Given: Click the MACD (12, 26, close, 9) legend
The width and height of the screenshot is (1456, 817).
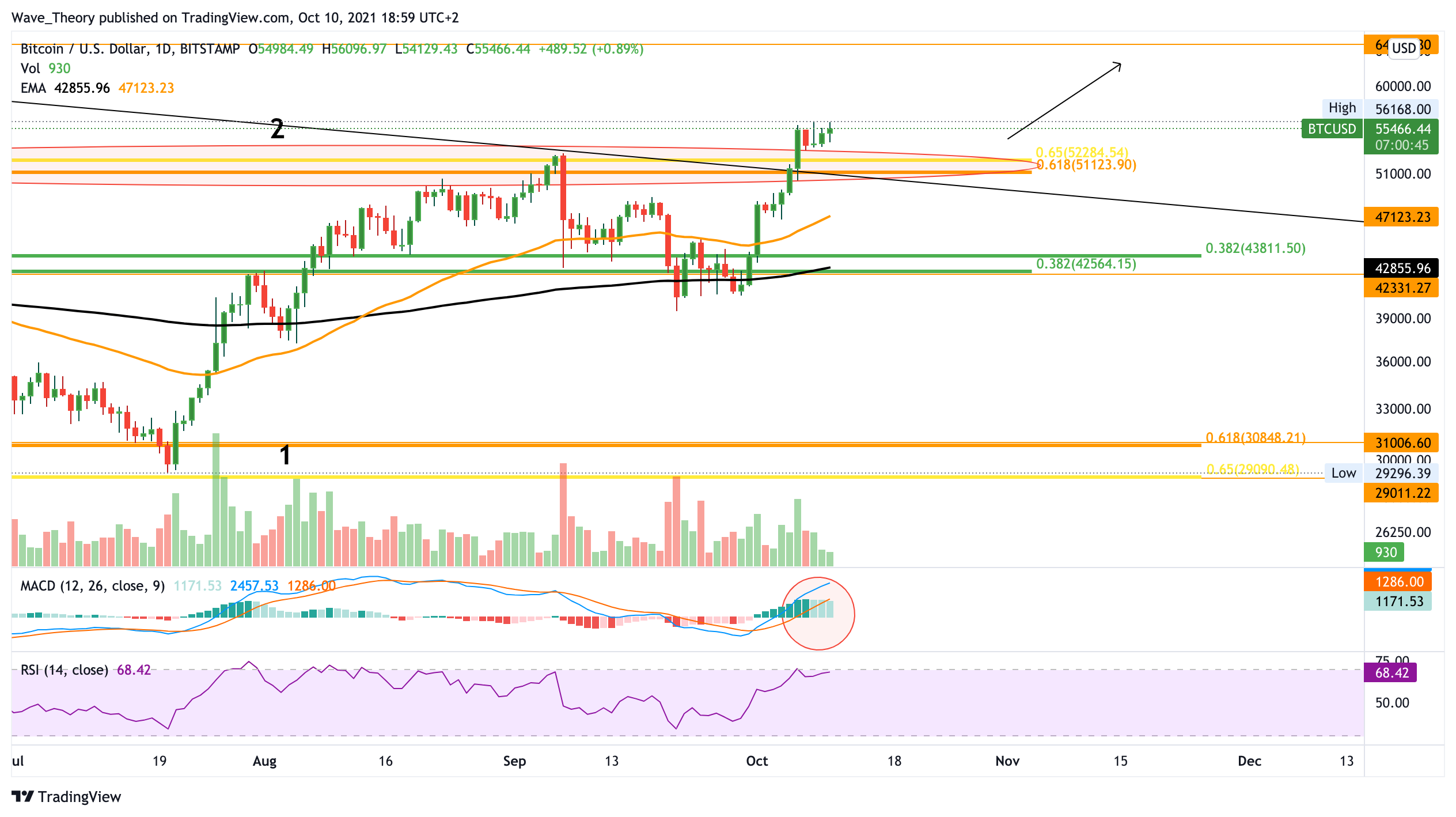Looking at the screenshot, I should pyautogui.click(x=92, y=586).
